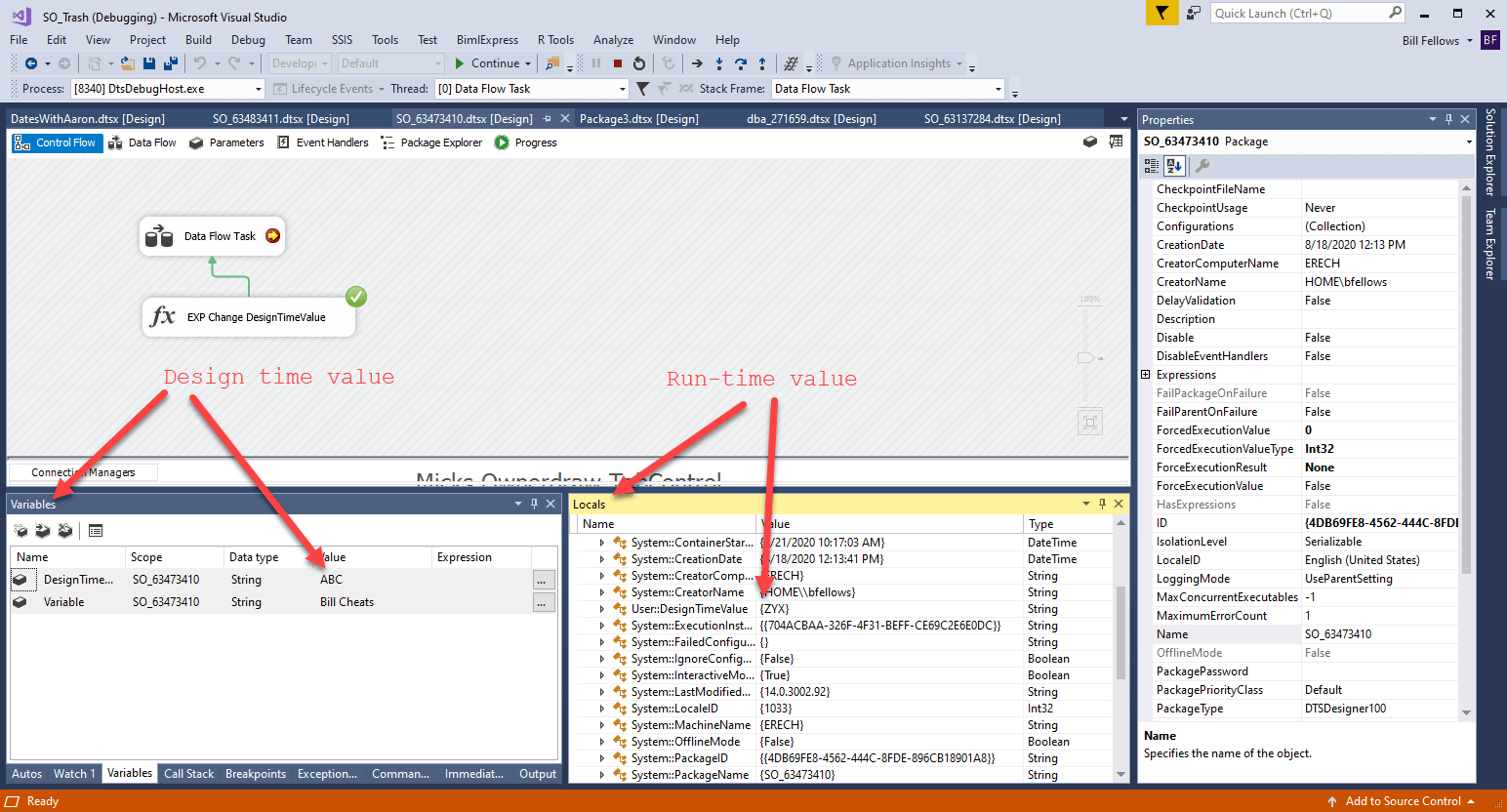Click the Move Variable icon in Variables panel

pyautogui.click(x=43, y=531)
